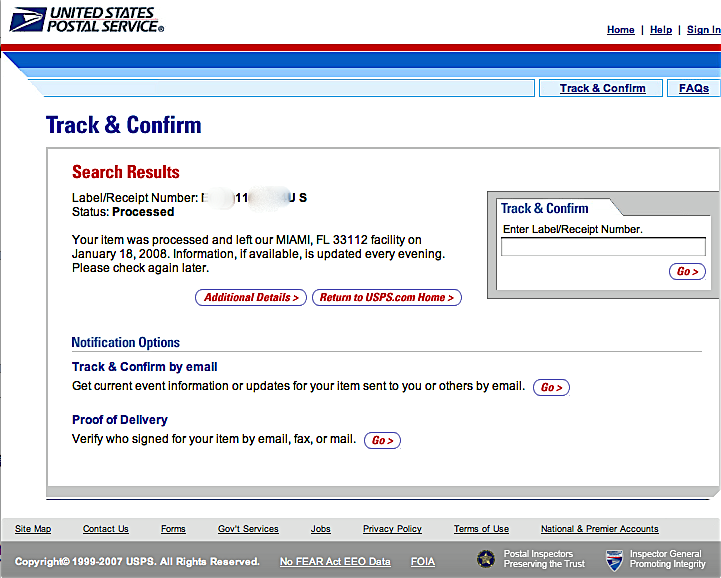Image resolution: width=721 pixels, height=578 pixels.
Task: Click Go button in Track & Confirm sidebar box
Action: tap(687, 271)
